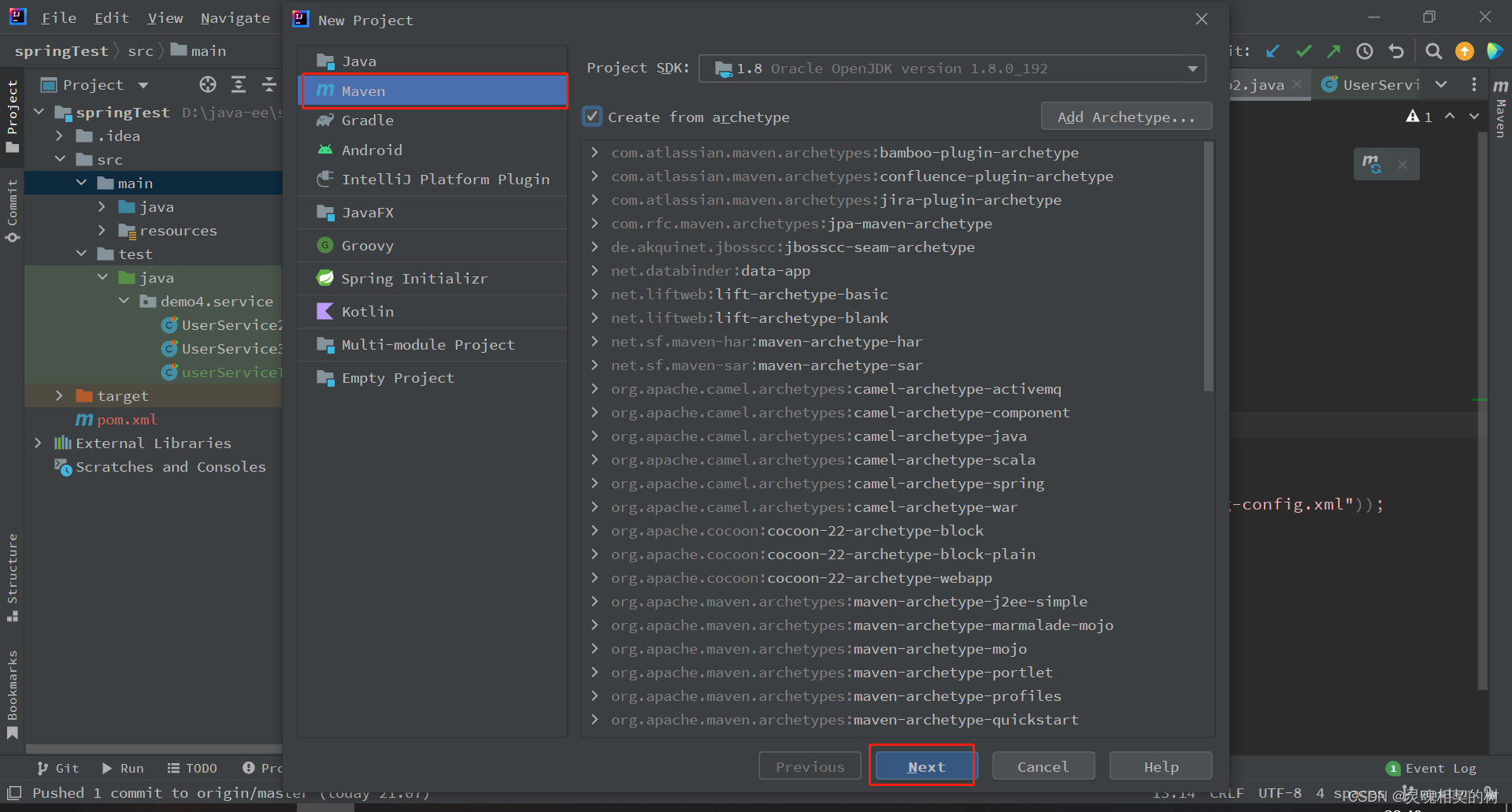Image resolution: width=1512 pixels, height=812 pixels.
Task: Select maven-archetype-portlet row
Action: click(x=893, y=672)
